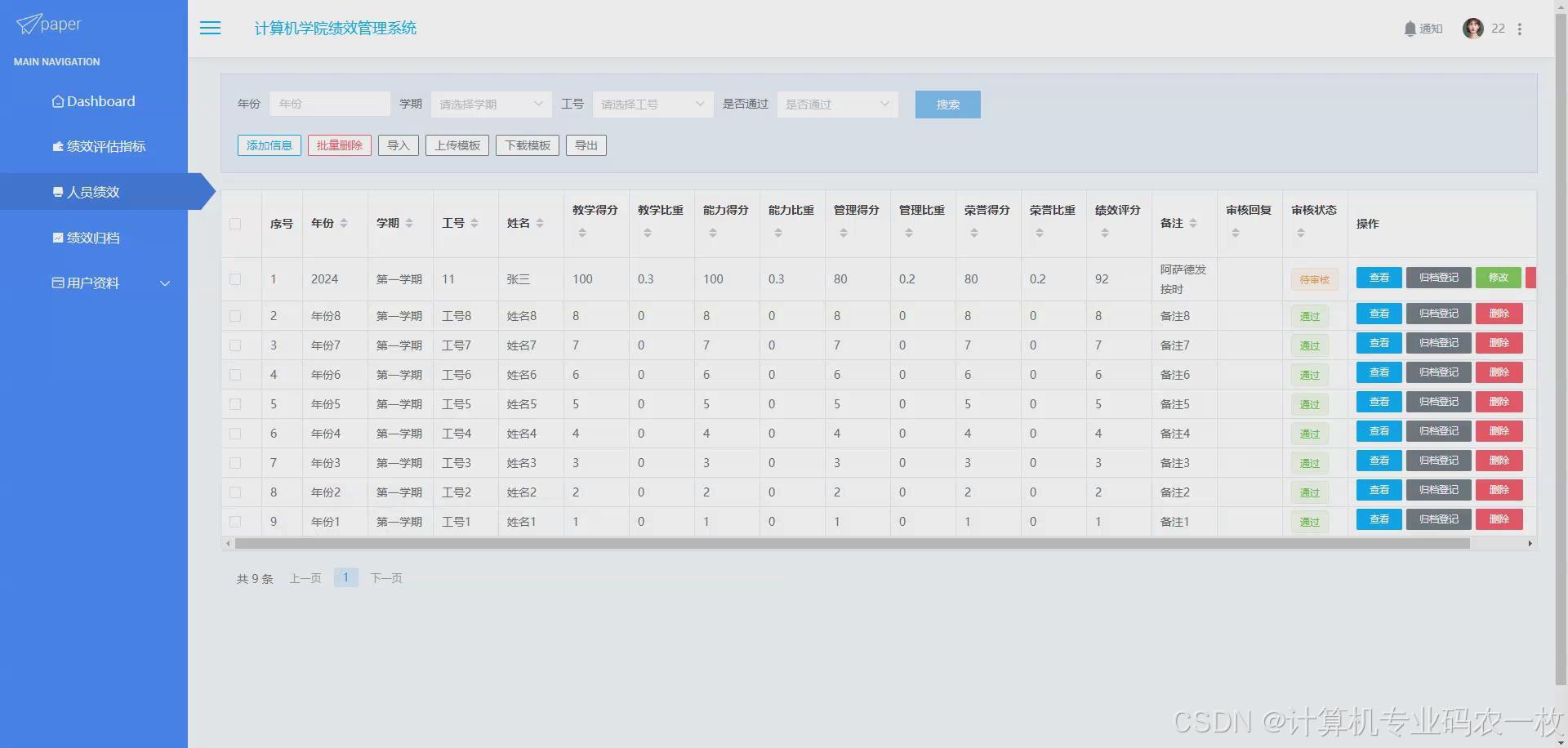Check the row for 姓名5

tap(235, 404)
